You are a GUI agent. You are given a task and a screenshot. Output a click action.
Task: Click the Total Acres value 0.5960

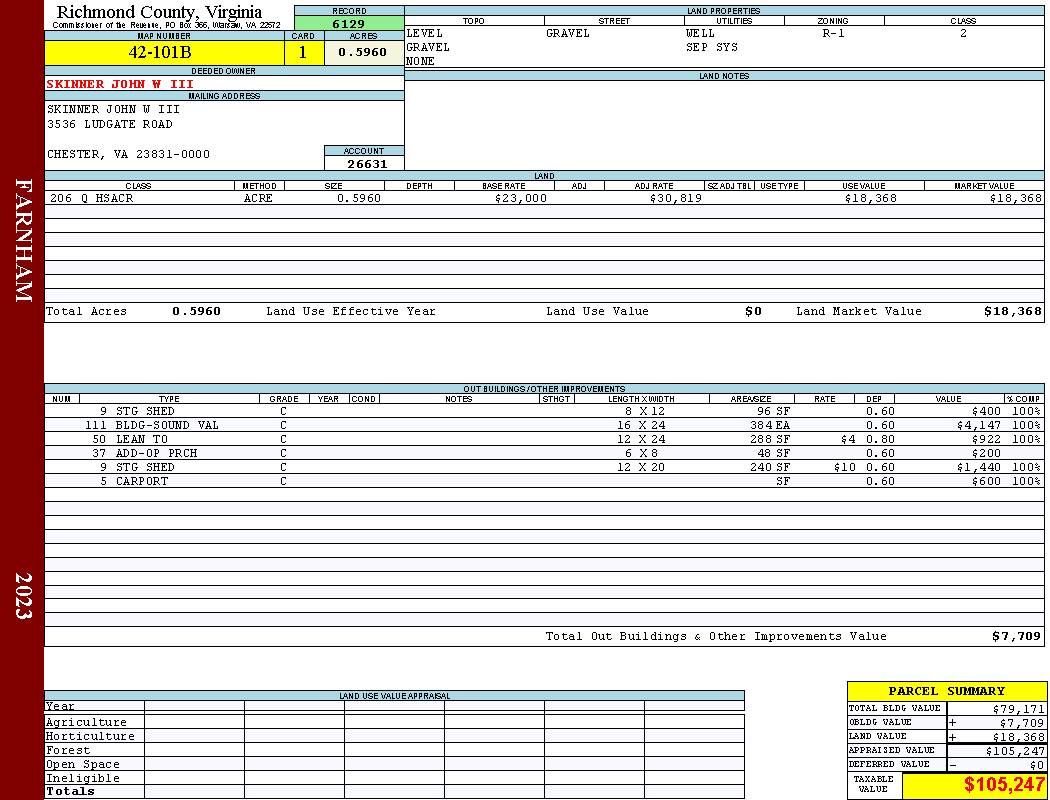pos(196,311)
